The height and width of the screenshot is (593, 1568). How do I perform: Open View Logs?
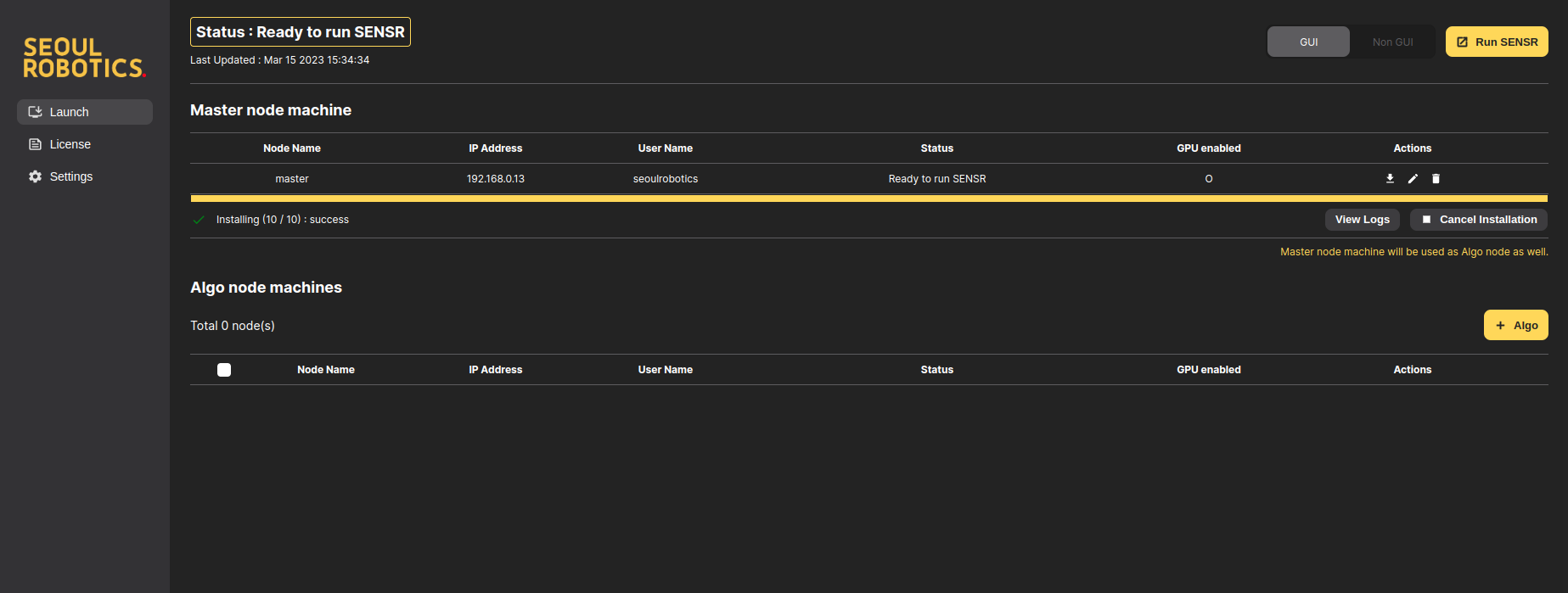point(1362,220)
